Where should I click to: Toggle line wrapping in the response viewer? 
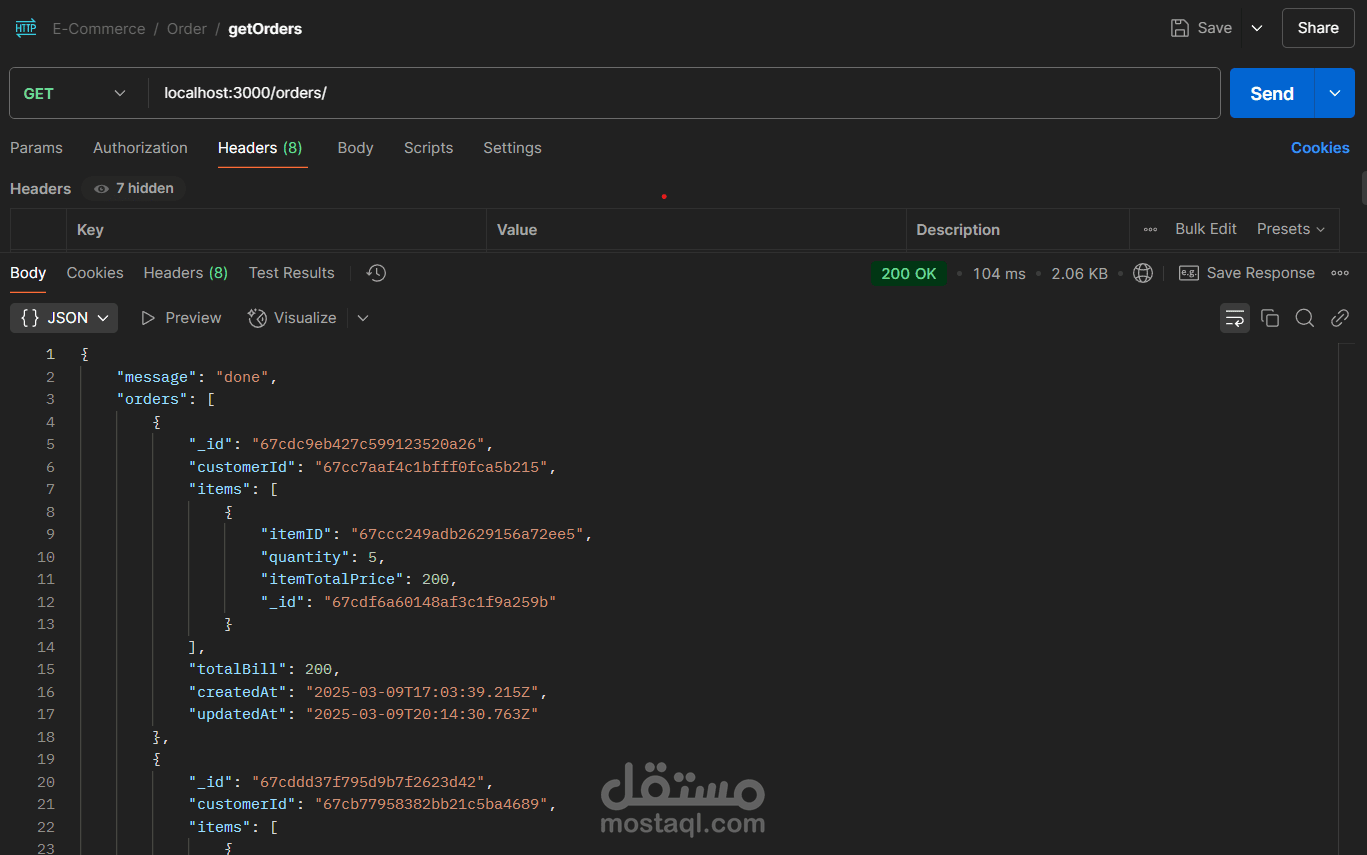pos(1235,317)
